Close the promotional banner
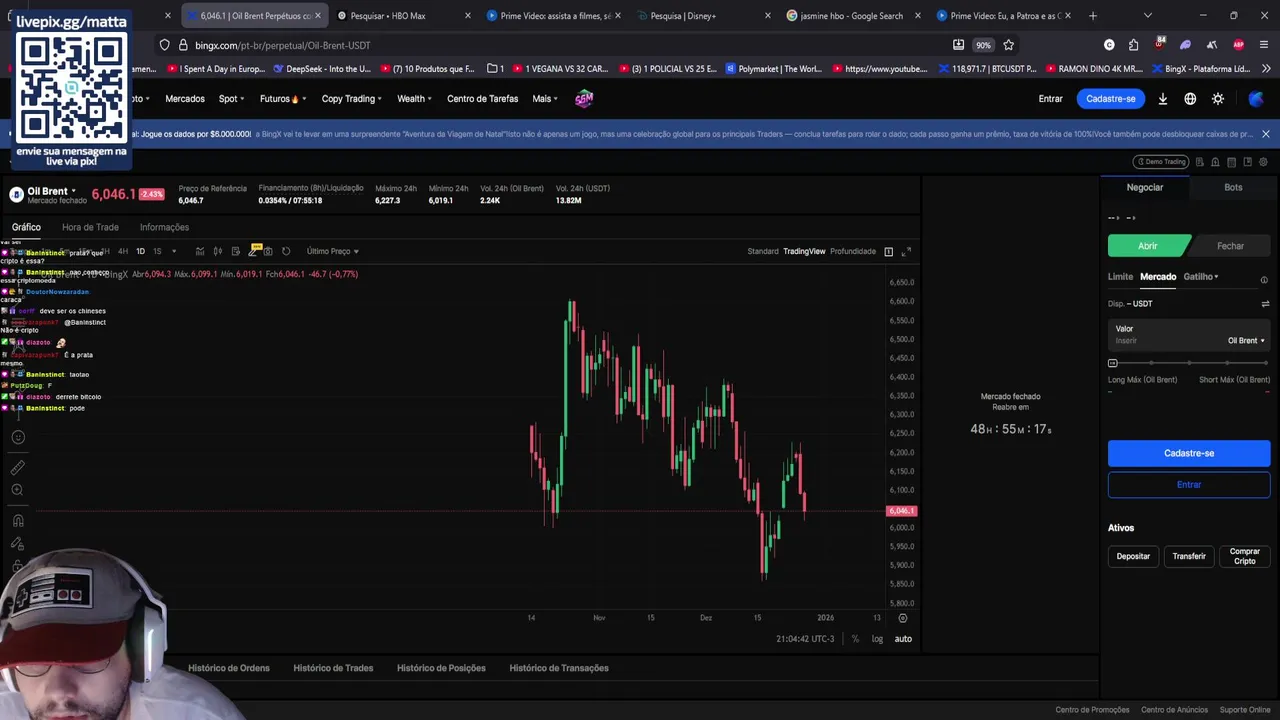1280x720 pixels. (1265, 134)
